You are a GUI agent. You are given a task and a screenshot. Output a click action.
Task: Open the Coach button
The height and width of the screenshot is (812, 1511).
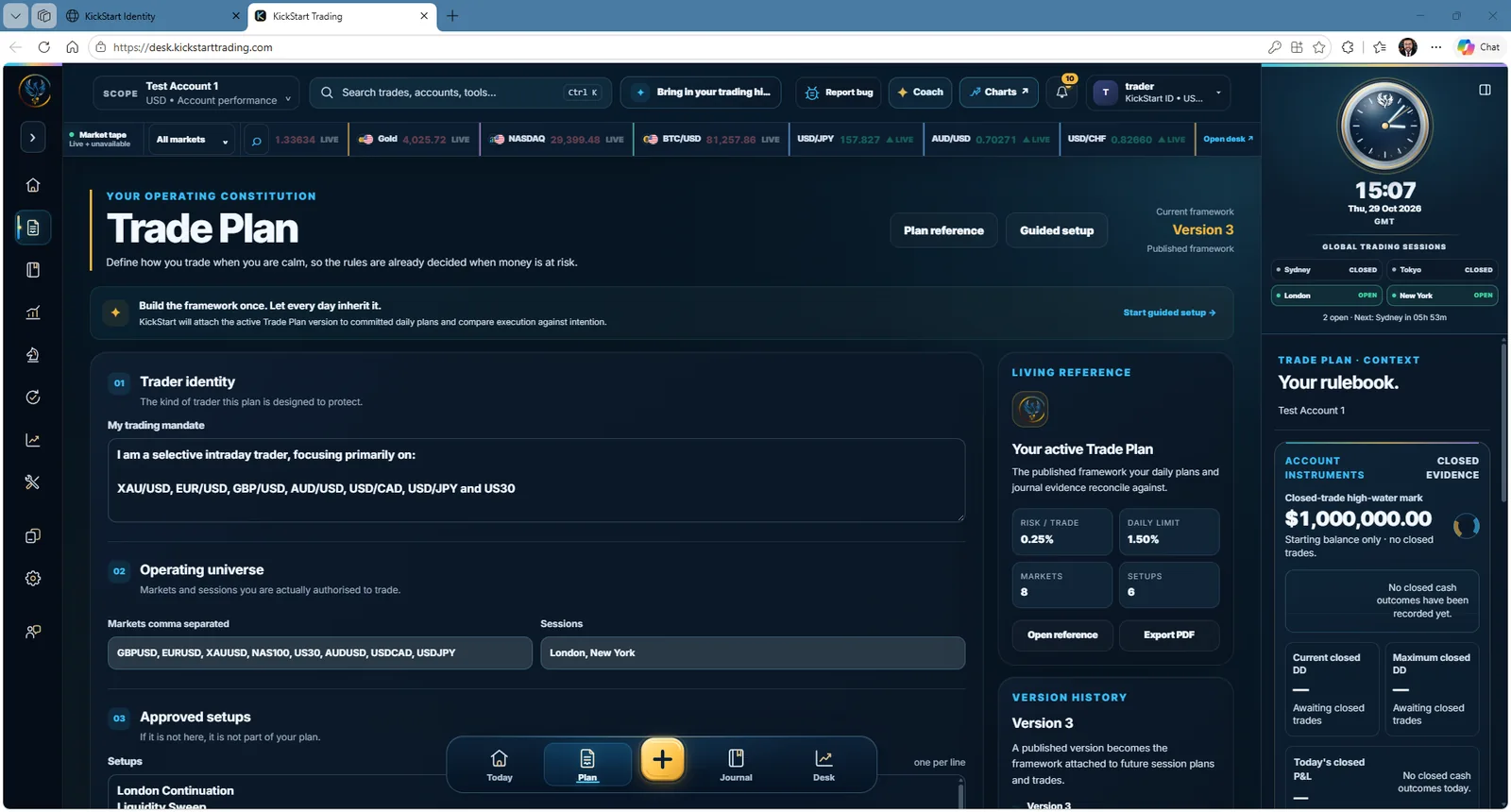click(x=920, y=93)
